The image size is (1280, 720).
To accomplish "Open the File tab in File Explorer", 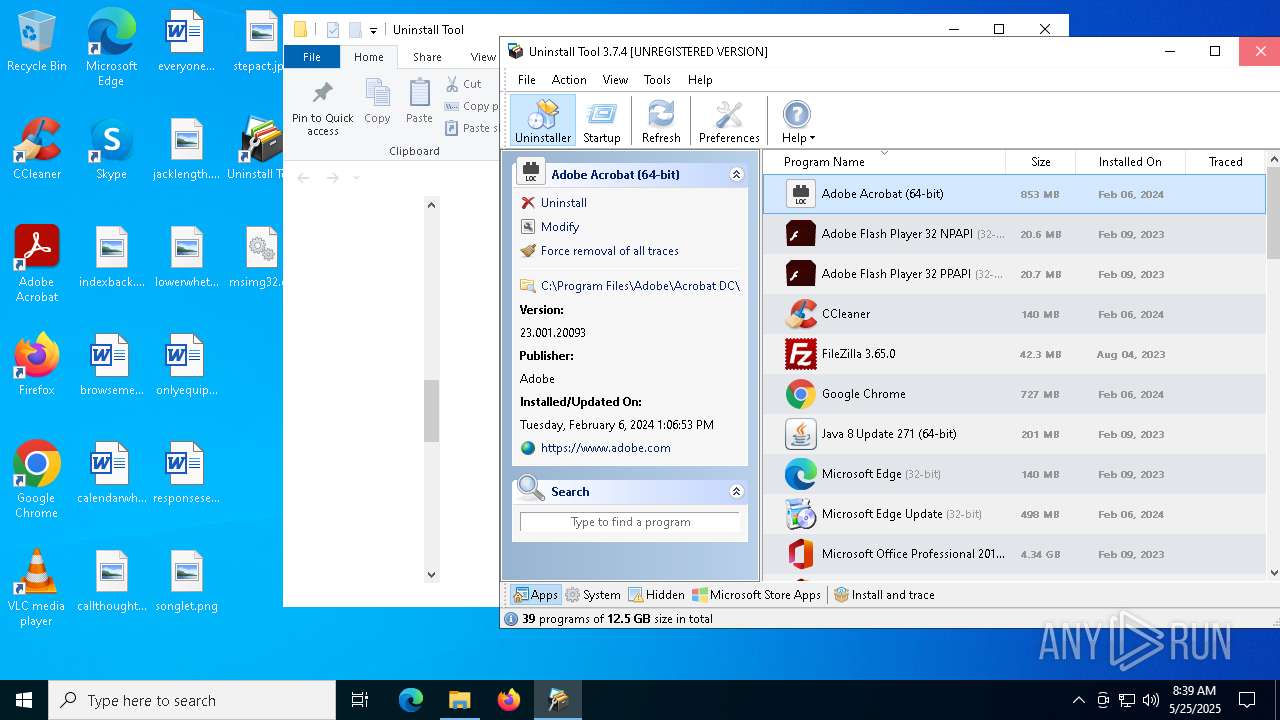I will pos(312,57).
